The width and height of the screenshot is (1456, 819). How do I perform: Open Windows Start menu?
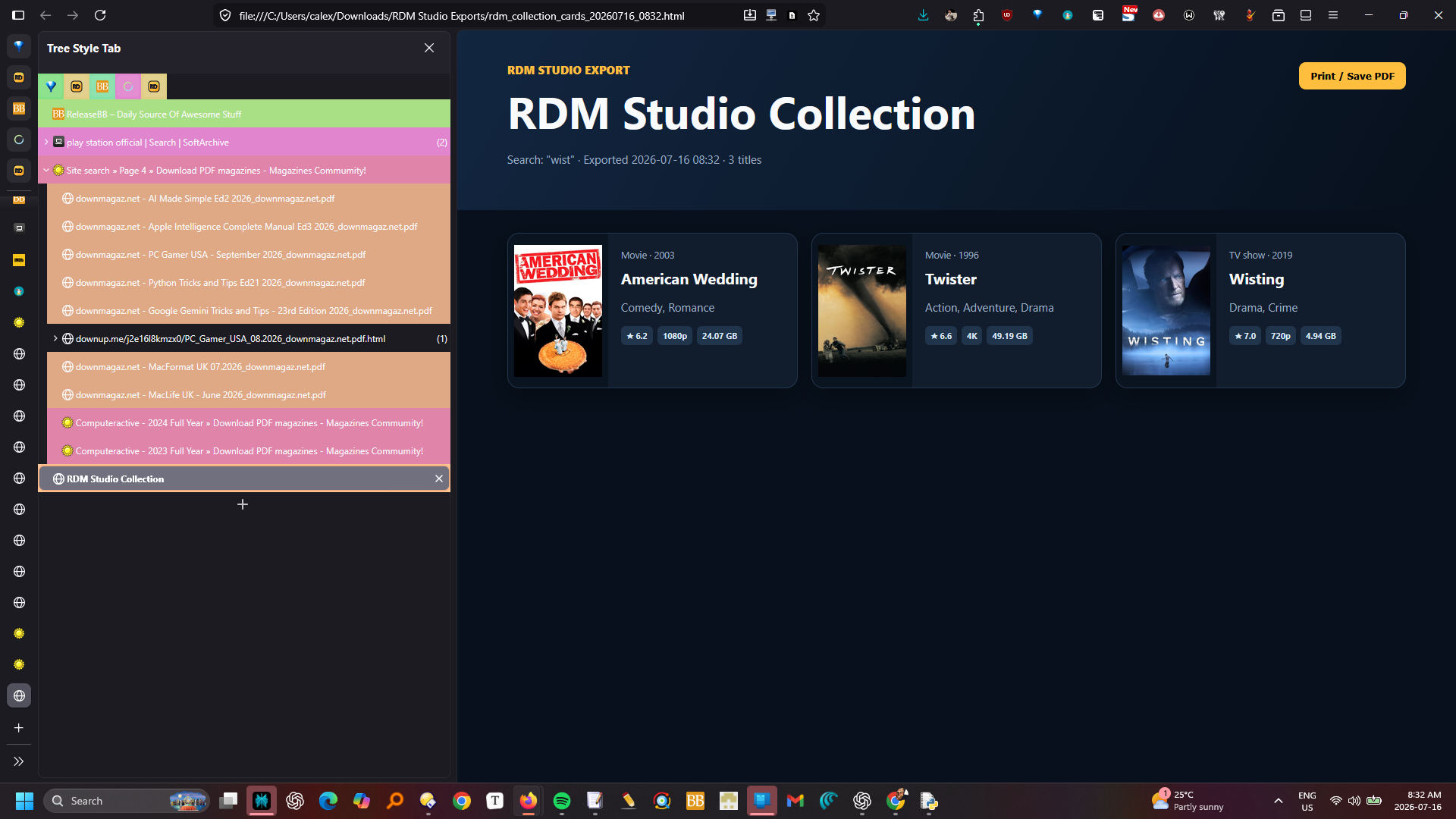(x=24, y=801)
